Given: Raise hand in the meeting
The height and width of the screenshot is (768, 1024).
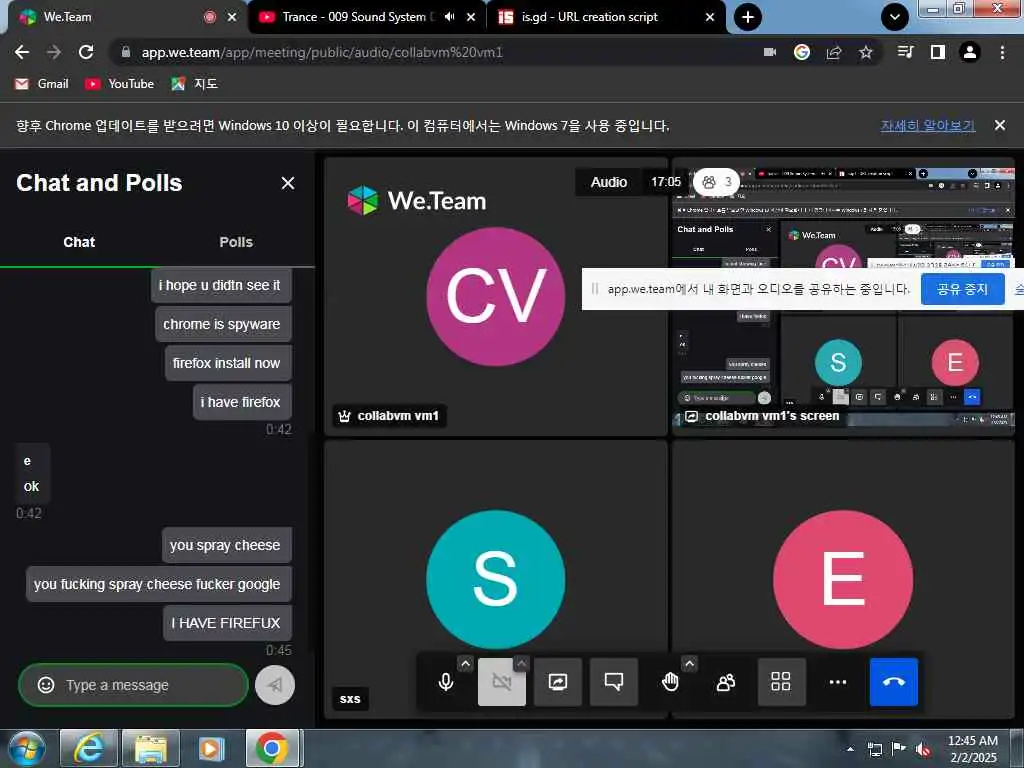Looking at the screenshot, I should pyautogui.click(x=670, y=682).
